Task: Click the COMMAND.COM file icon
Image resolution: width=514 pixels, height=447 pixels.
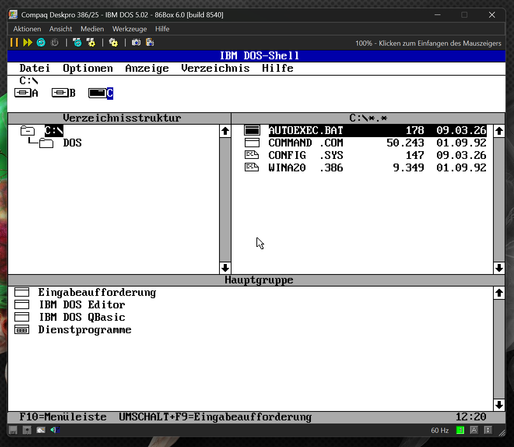Action: [x=252, y=143]
